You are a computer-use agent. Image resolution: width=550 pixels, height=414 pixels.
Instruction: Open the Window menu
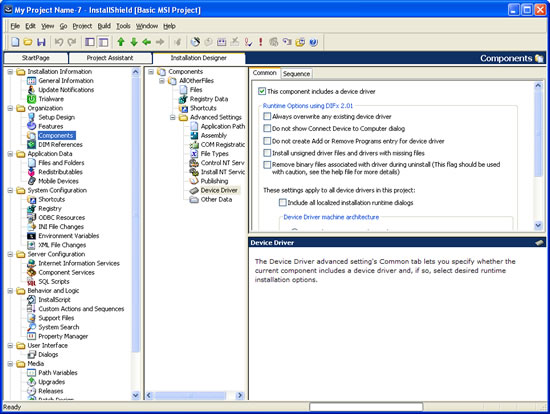click(147, 26)
